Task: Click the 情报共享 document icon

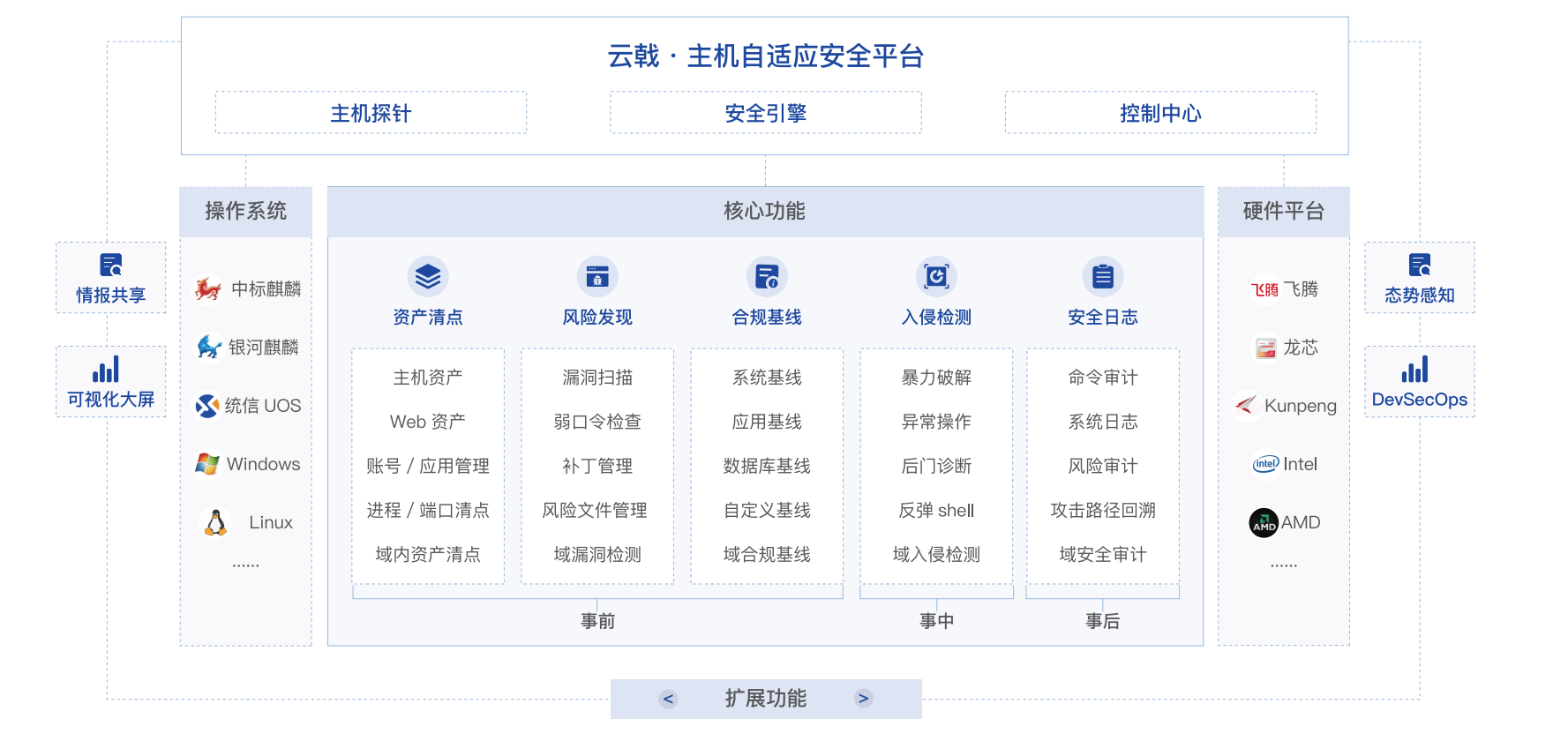Action: pos(111,265)
